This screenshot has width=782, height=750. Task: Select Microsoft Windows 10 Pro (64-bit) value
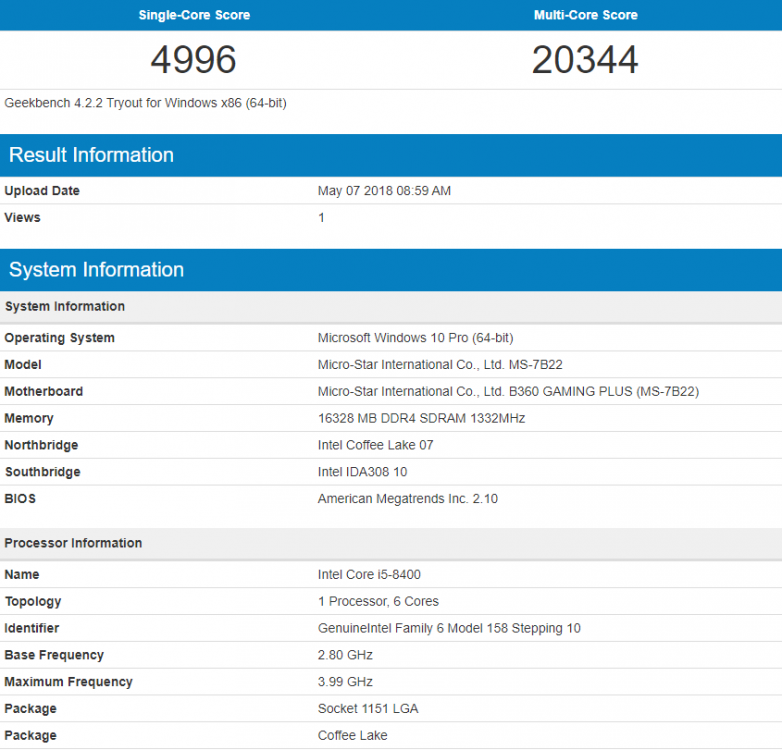point(415,338)
